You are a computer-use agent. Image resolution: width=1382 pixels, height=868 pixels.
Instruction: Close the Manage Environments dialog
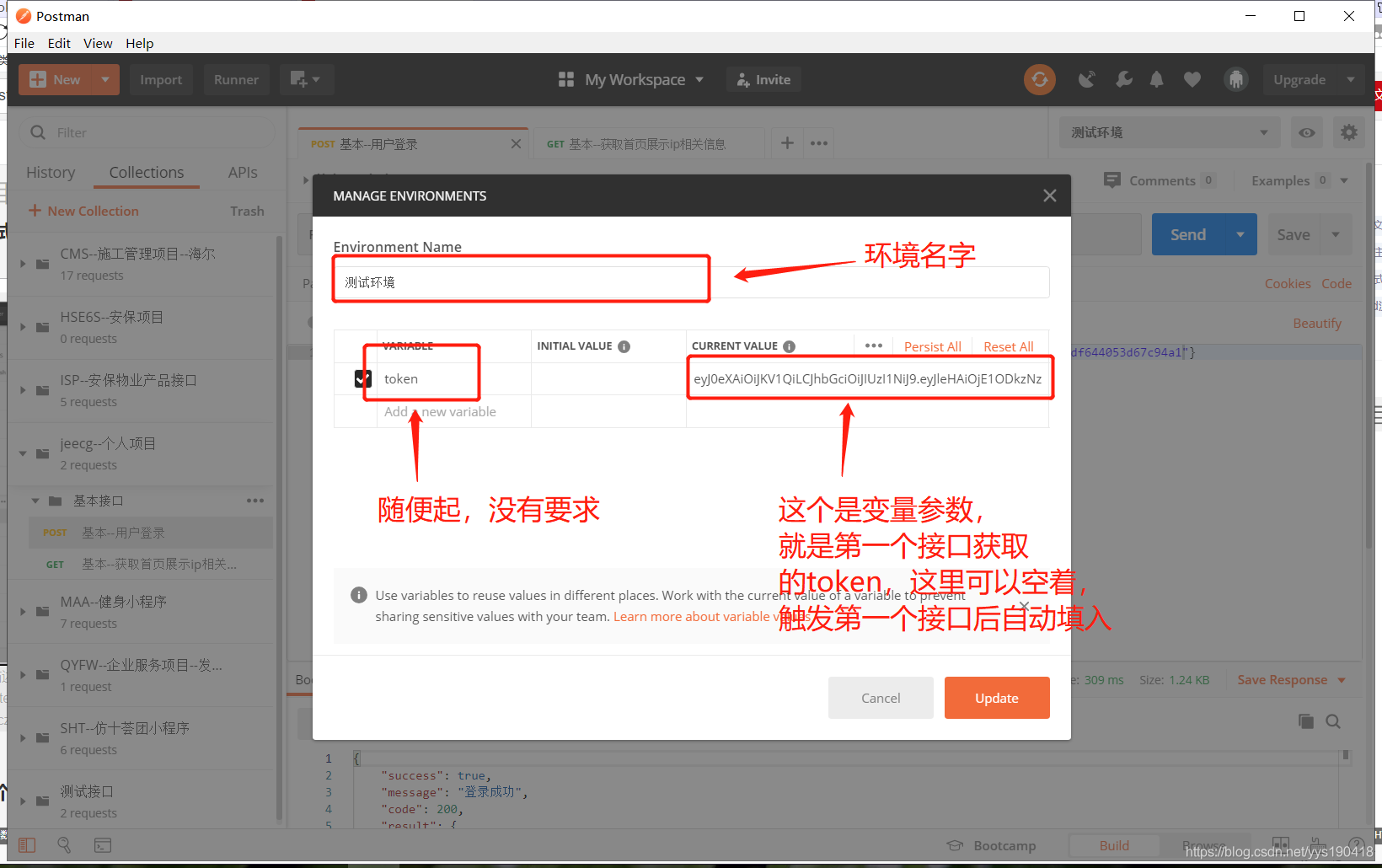click(x=1049, y=196)
